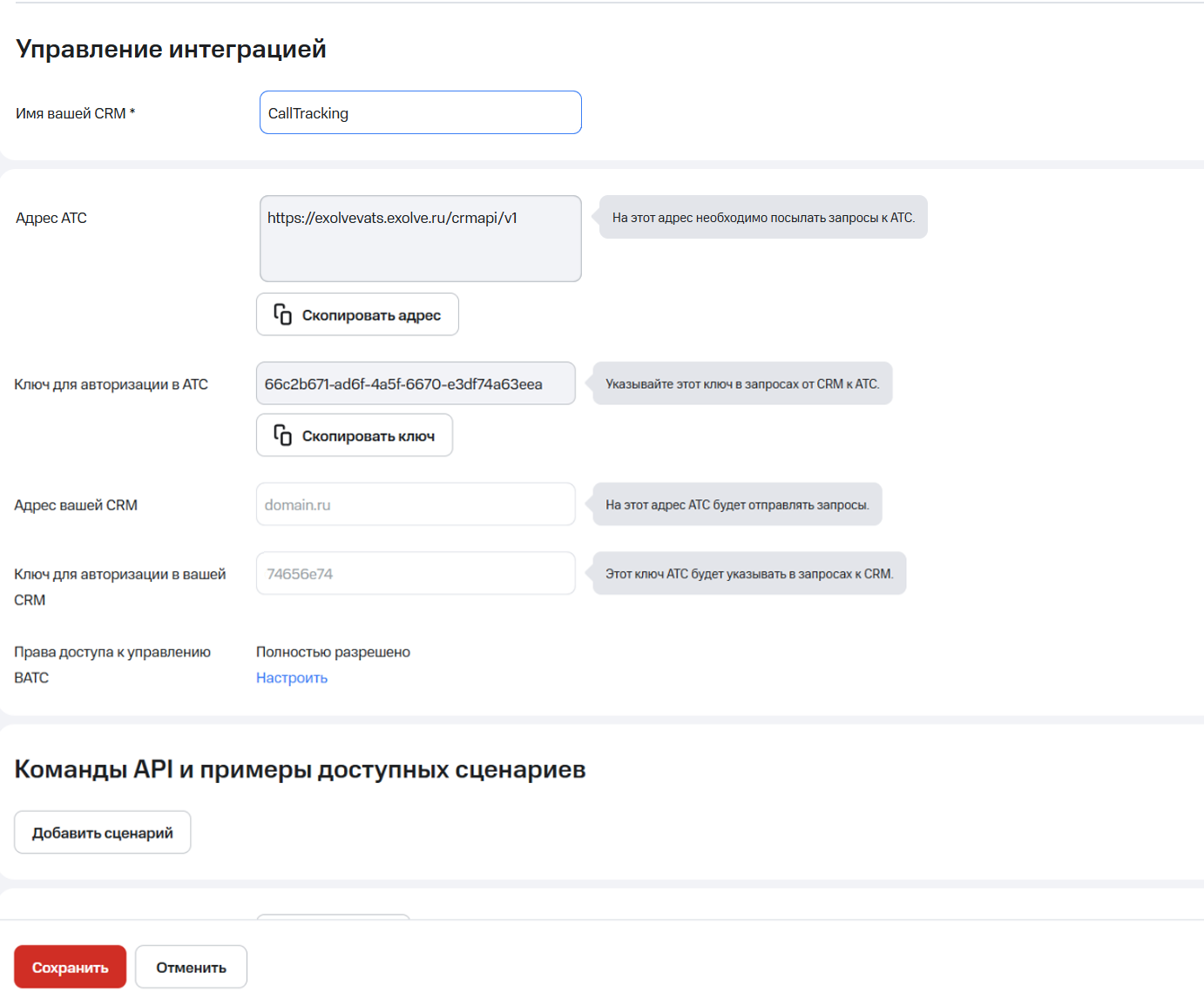Image resolution: width=1204 pixels, height=999 pixels.
Task: Save changes with the red Сохранить button
Action: click(x=70, y=968)
